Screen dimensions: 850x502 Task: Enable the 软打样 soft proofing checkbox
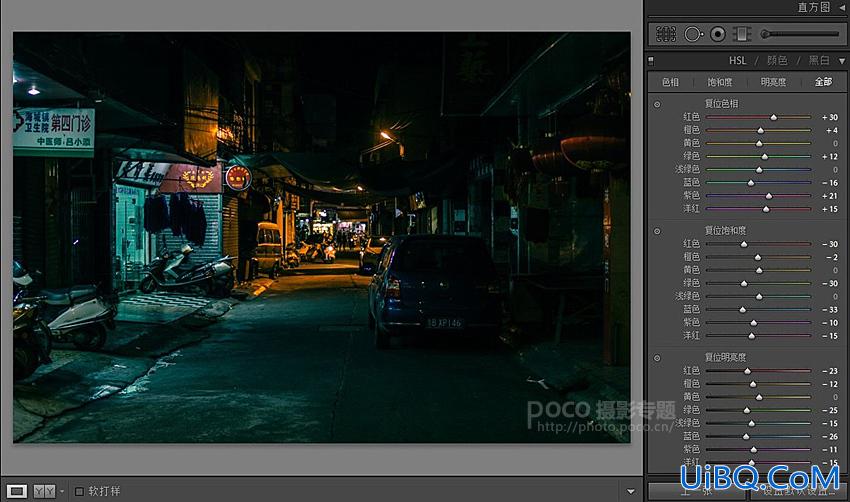click(x=79, y=491)
